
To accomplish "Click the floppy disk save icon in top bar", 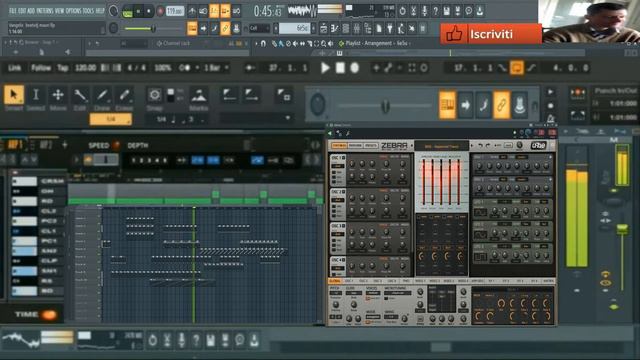I will pos(447,11).
